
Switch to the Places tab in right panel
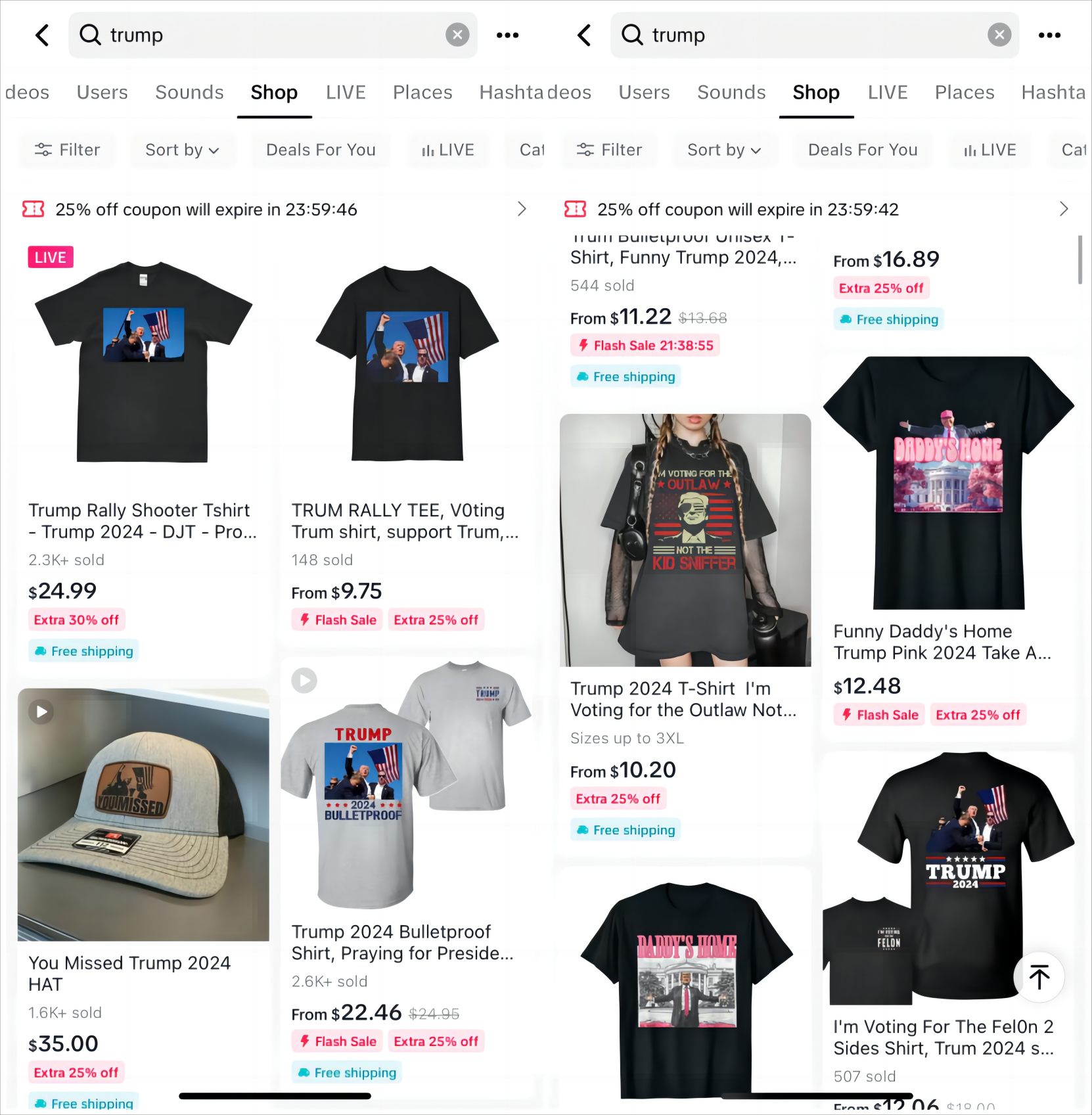tap(965, 93)
